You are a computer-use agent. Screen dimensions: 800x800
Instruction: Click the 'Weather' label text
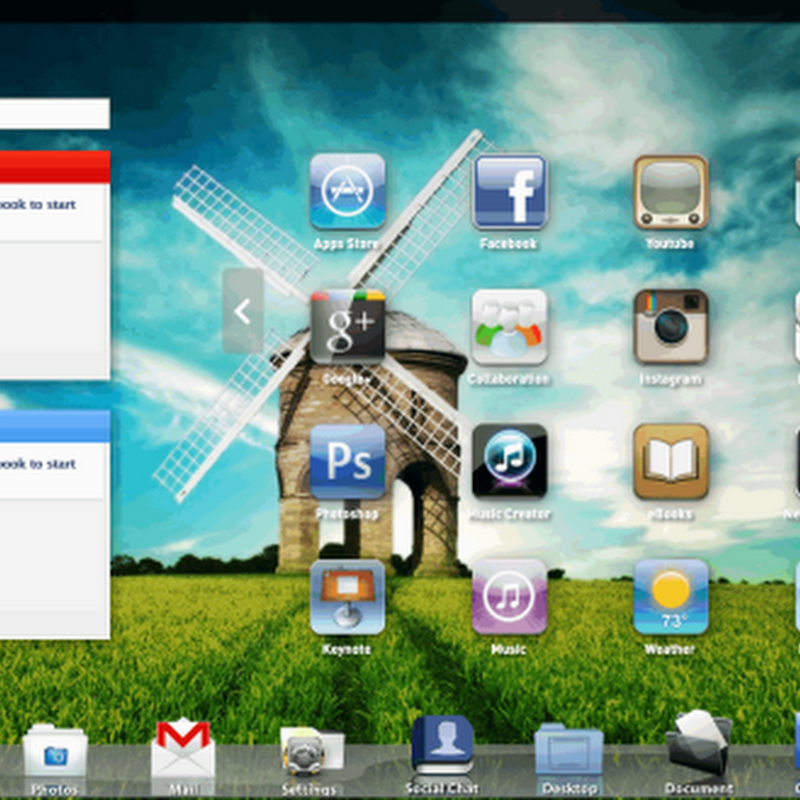point(670,649)
